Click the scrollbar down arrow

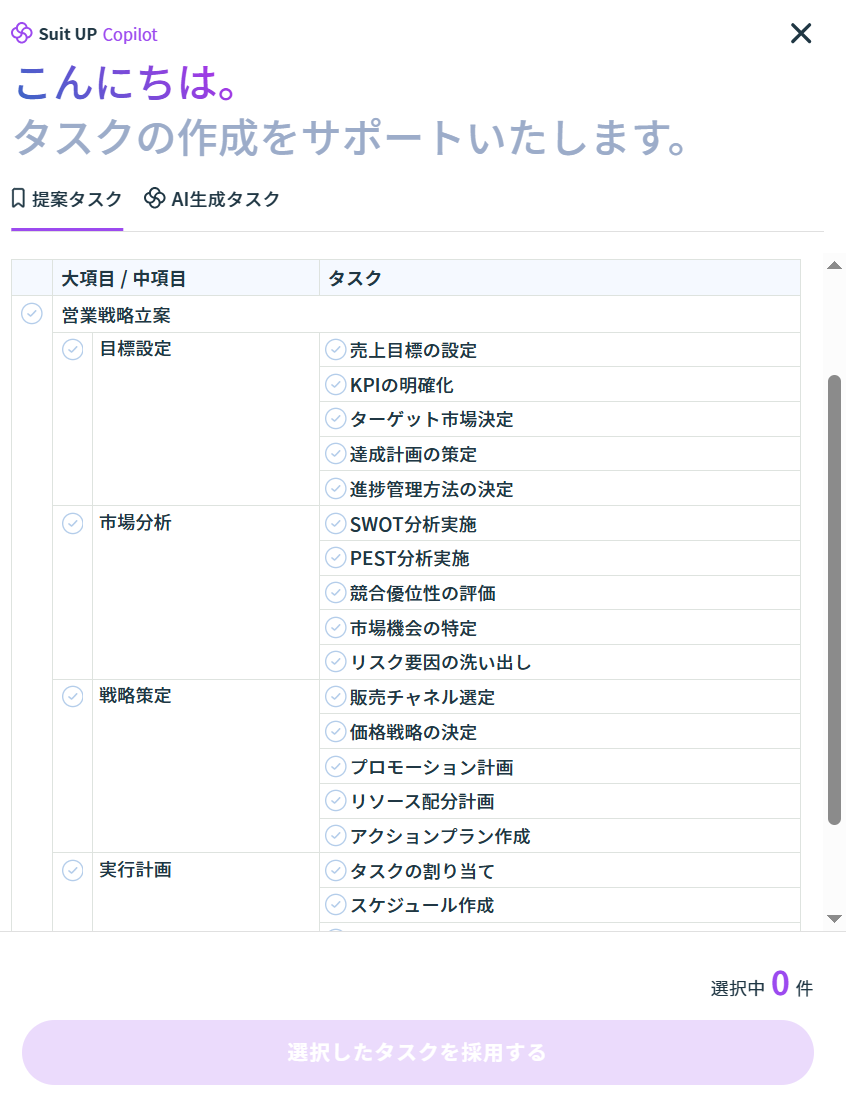pyautogui.click(x=834, y=918)
